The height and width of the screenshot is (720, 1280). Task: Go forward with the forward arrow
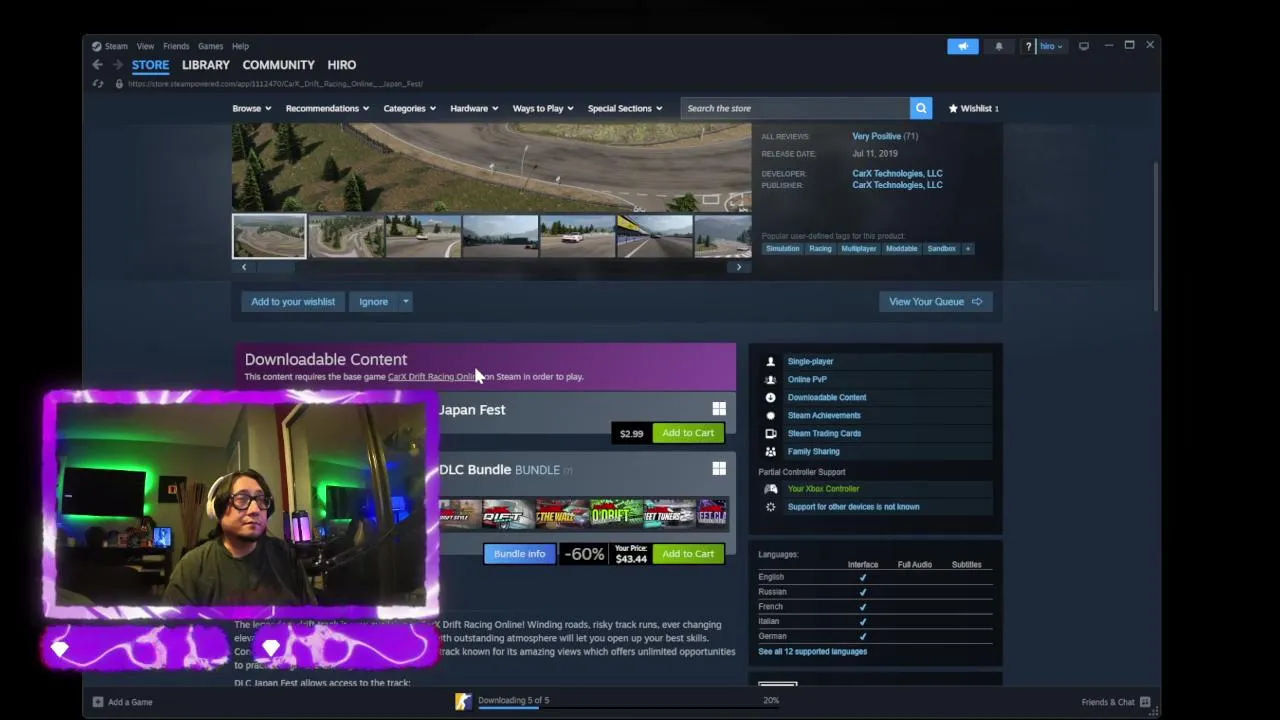117,65
